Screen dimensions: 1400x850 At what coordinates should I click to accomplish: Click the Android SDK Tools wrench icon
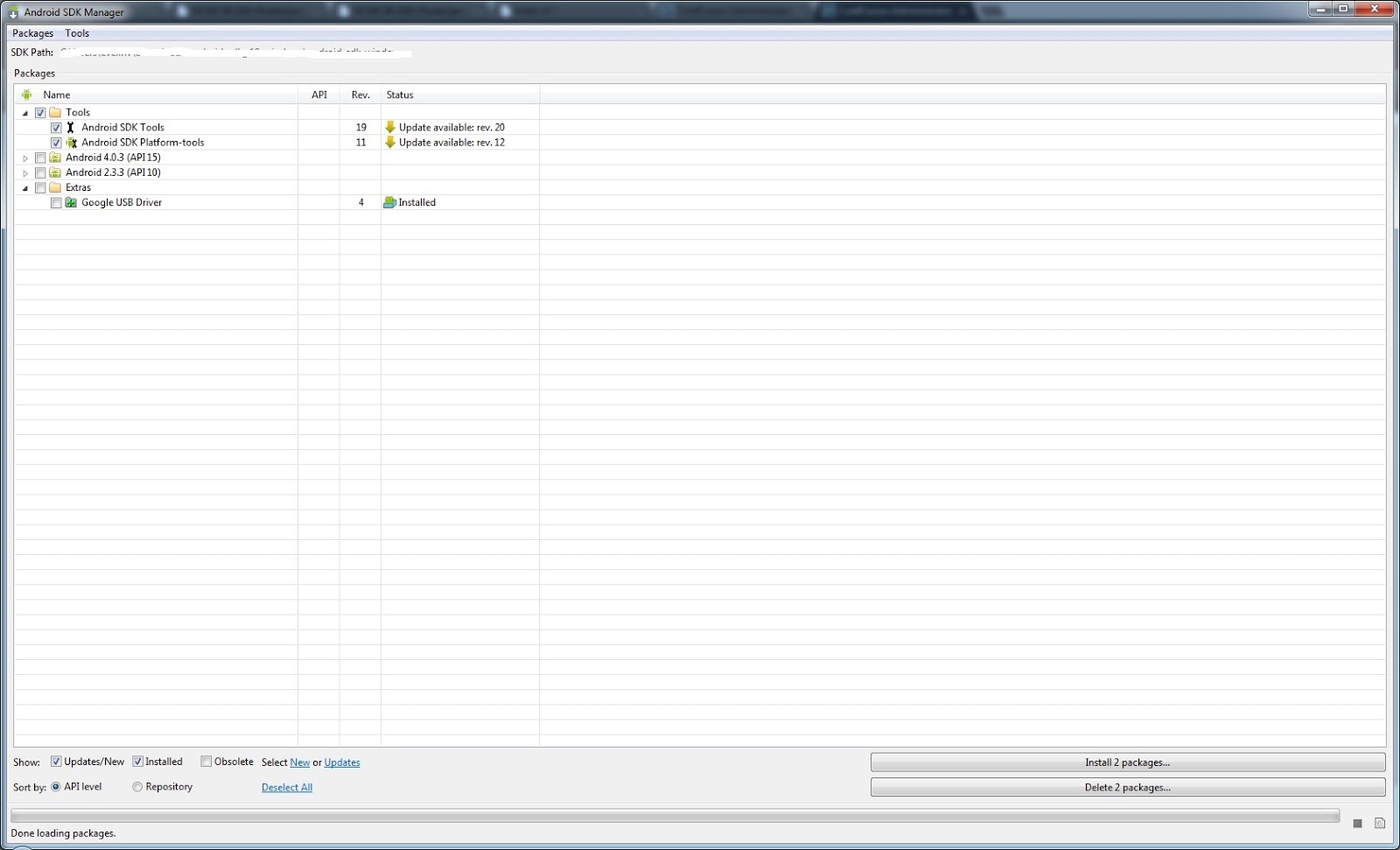71,127
